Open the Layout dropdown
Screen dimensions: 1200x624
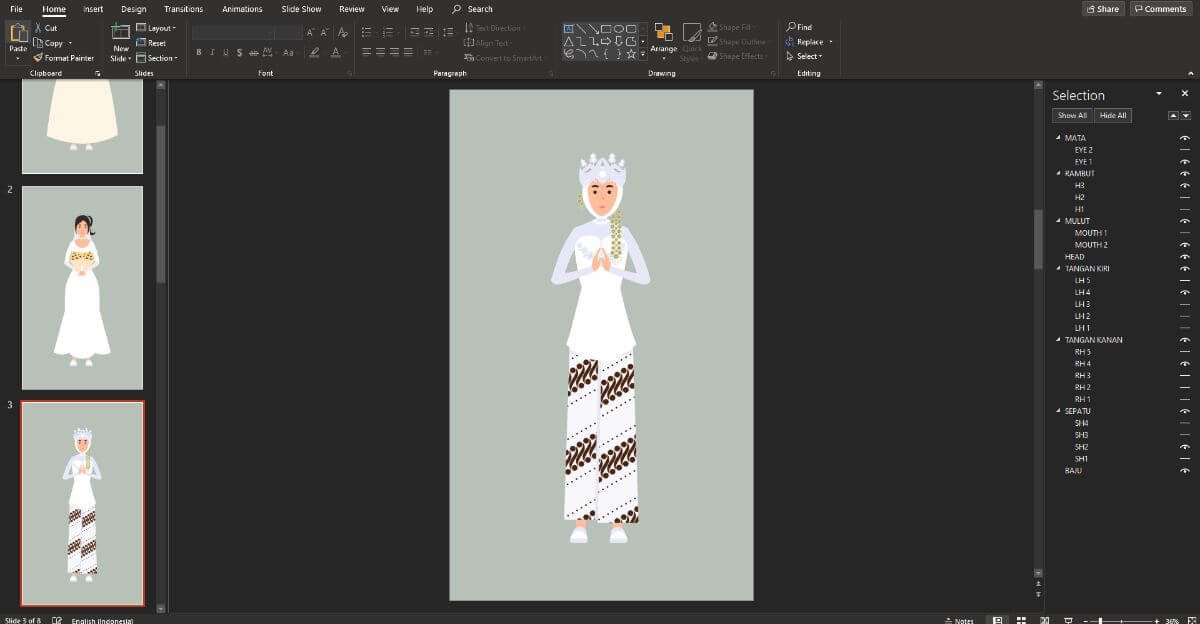click(x=161, y=28)
